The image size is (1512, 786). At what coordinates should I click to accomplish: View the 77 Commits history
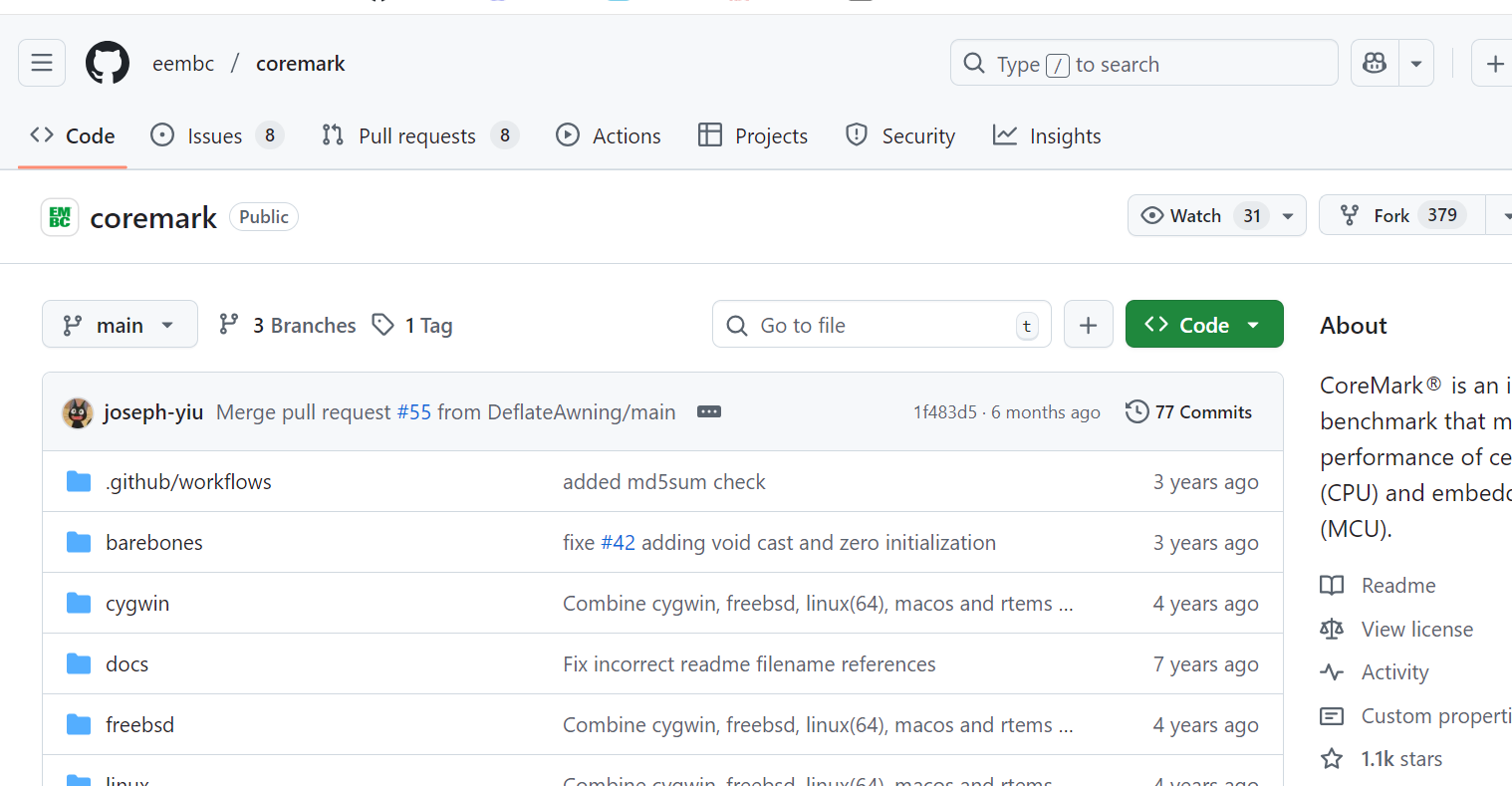coord(1189,412)
